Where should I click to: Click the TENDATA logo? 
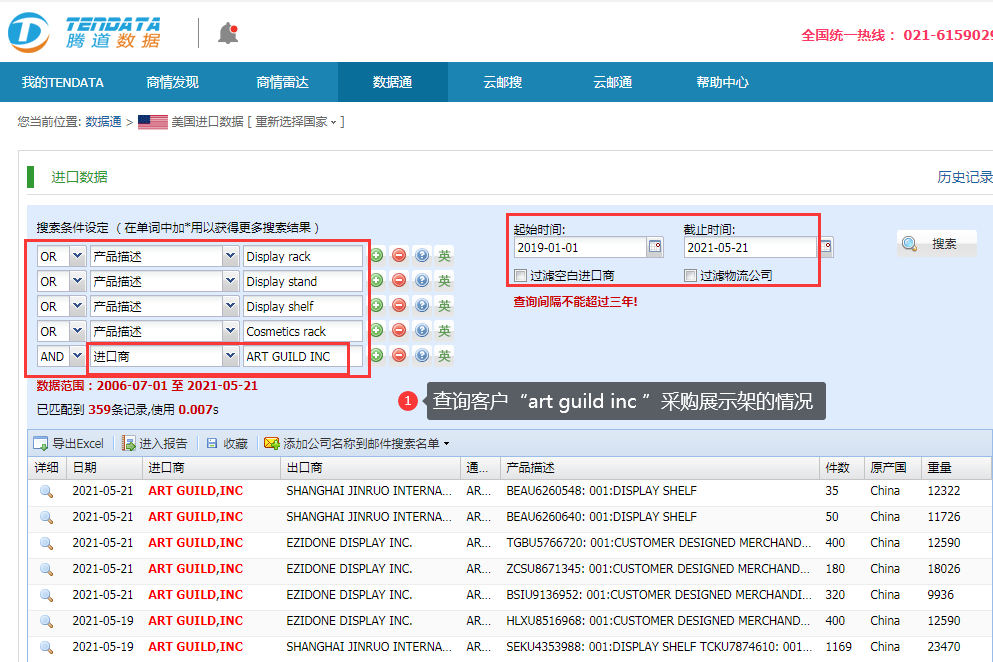[84, 33]
